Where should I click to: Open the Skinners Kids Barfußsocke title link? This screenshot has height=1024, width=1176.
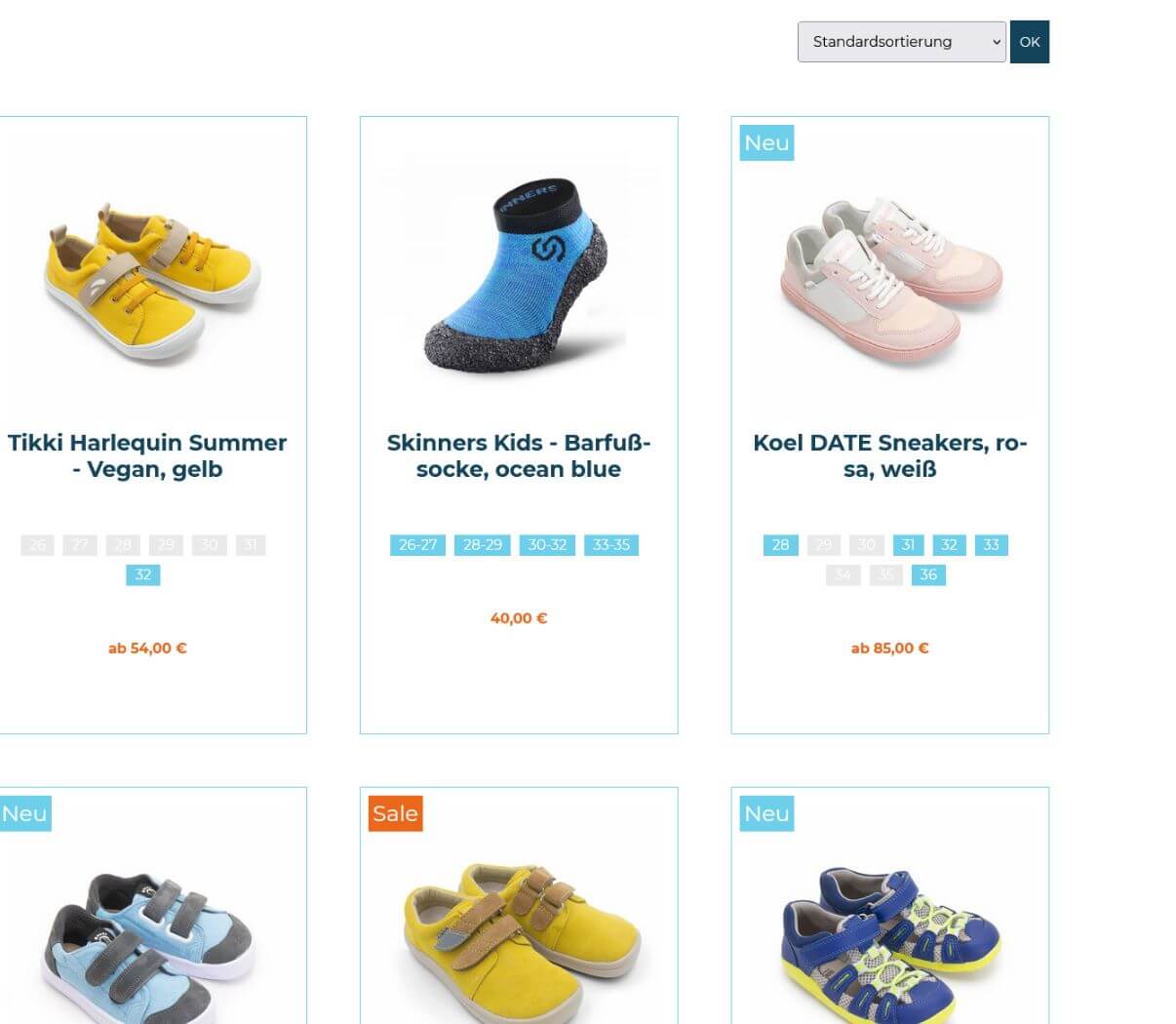coord(519,455)
